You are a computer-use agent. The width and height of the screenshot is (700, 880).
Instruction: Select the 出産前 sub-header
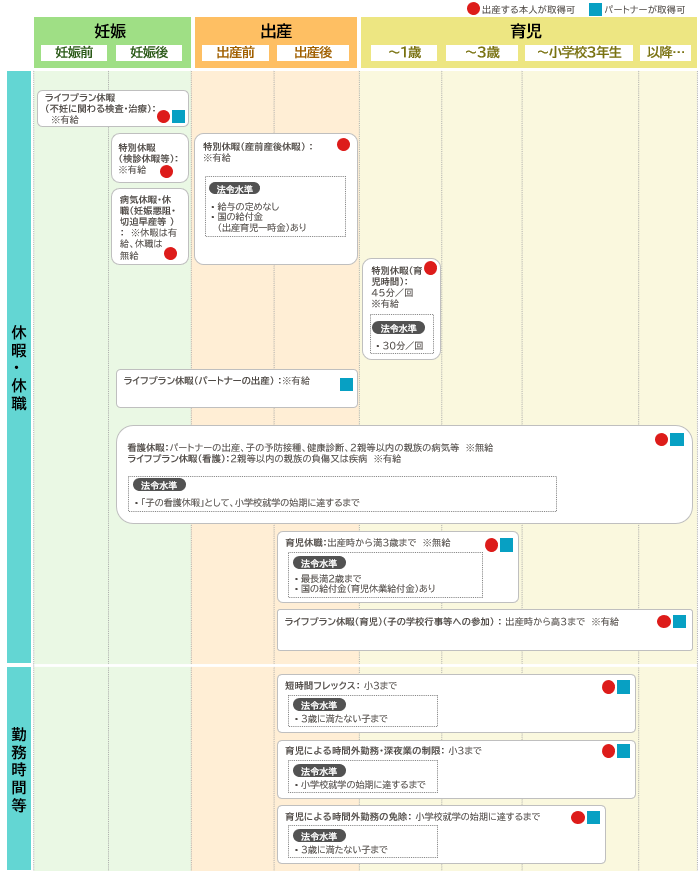236,53
